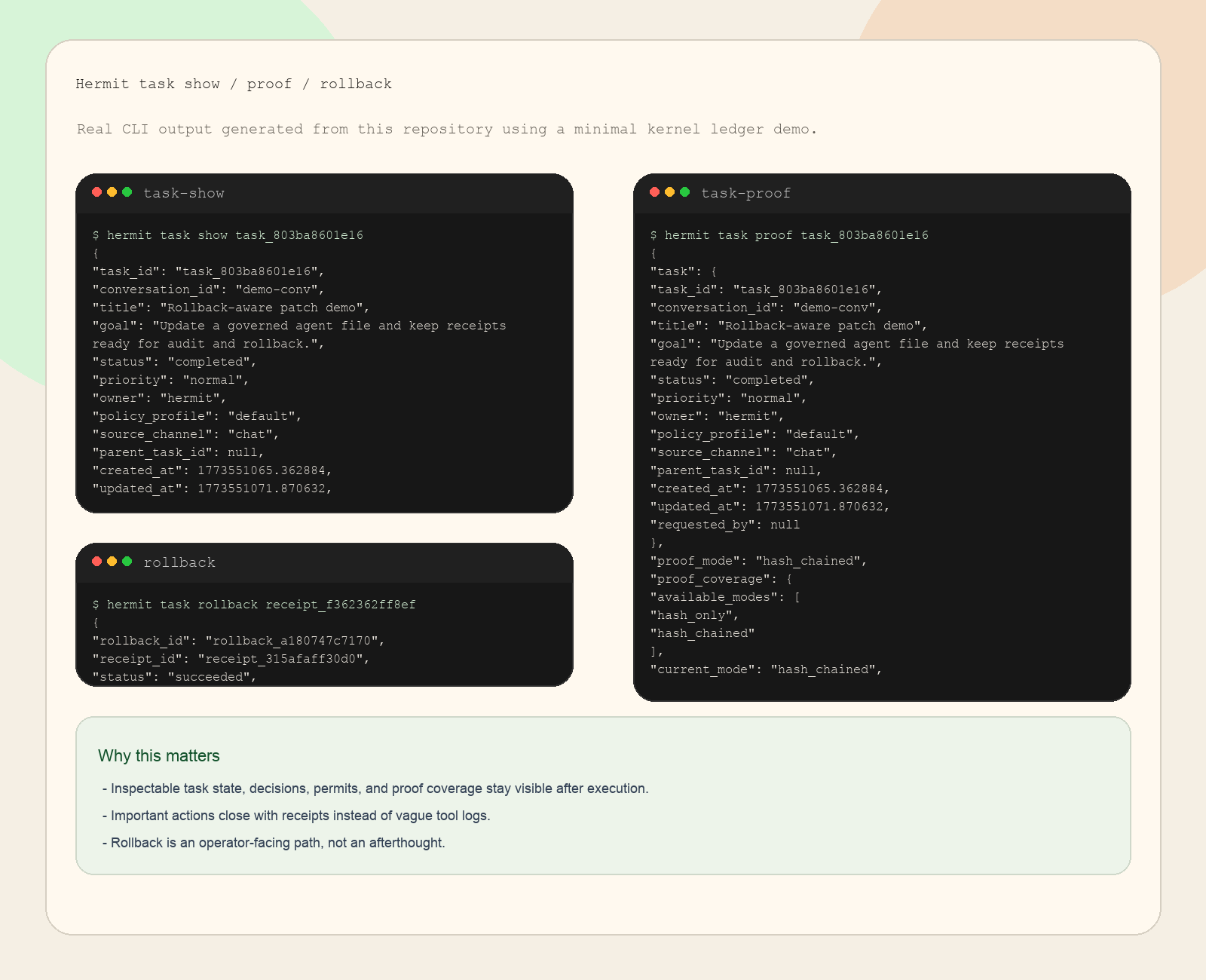Screen dimensions: 1206x980
Task: Click the Why this matters heading
Action: coord(159,755)
